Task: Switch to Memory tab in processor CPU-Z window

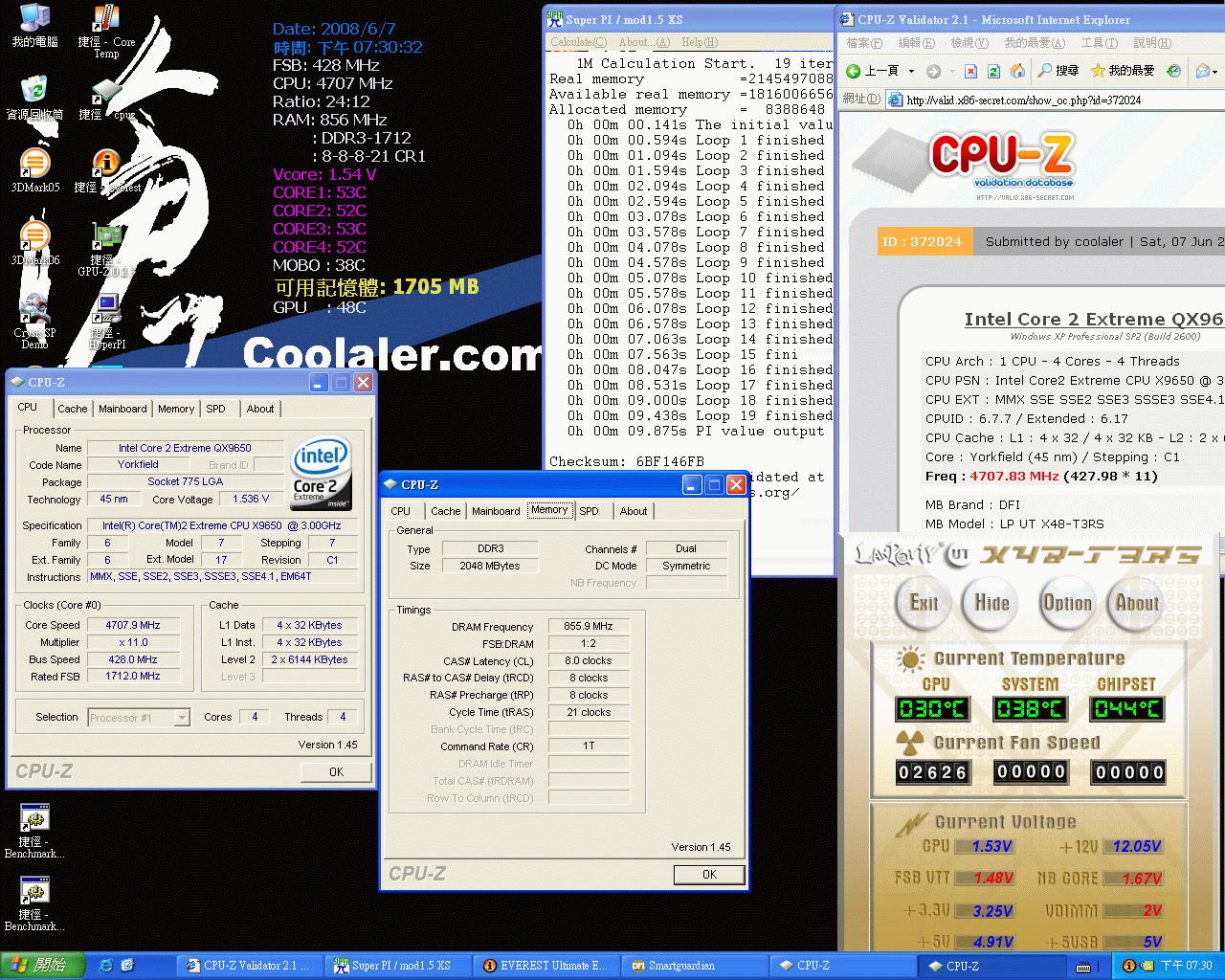Action: pyautogui.click(x=176, y=409)
